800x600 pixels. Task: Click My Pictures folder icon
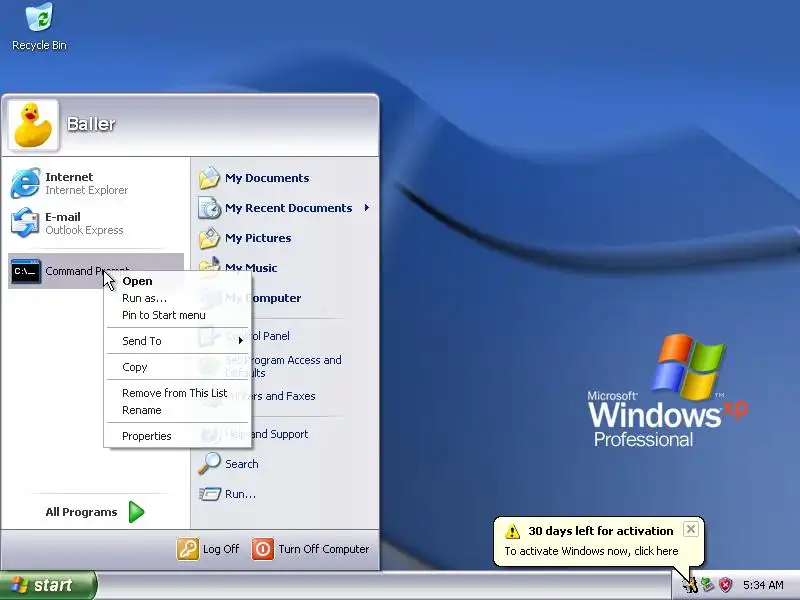point(209,238)
